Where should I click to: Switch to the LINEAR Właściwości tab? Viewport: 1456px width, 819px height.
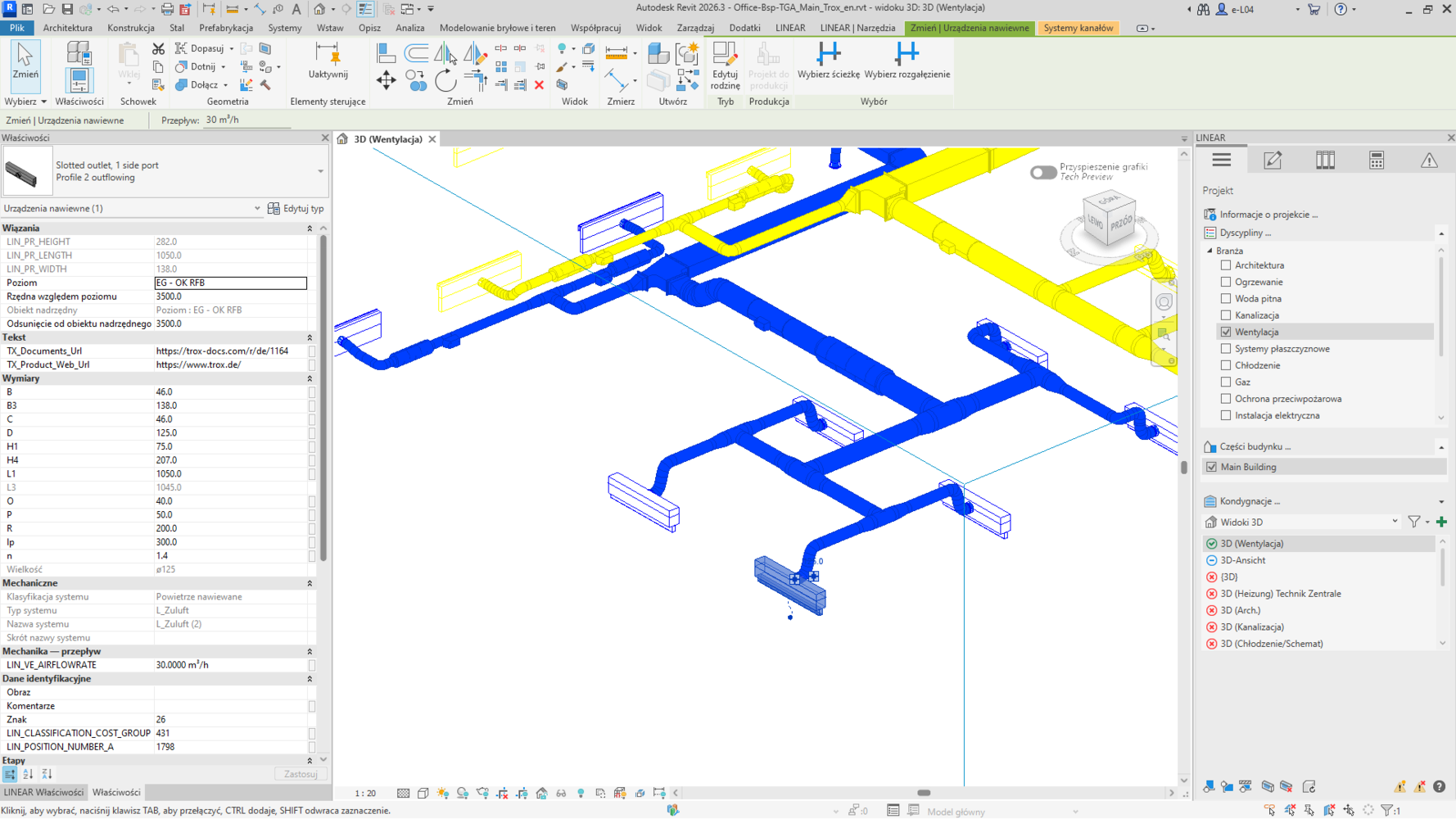tap(43, 792)
